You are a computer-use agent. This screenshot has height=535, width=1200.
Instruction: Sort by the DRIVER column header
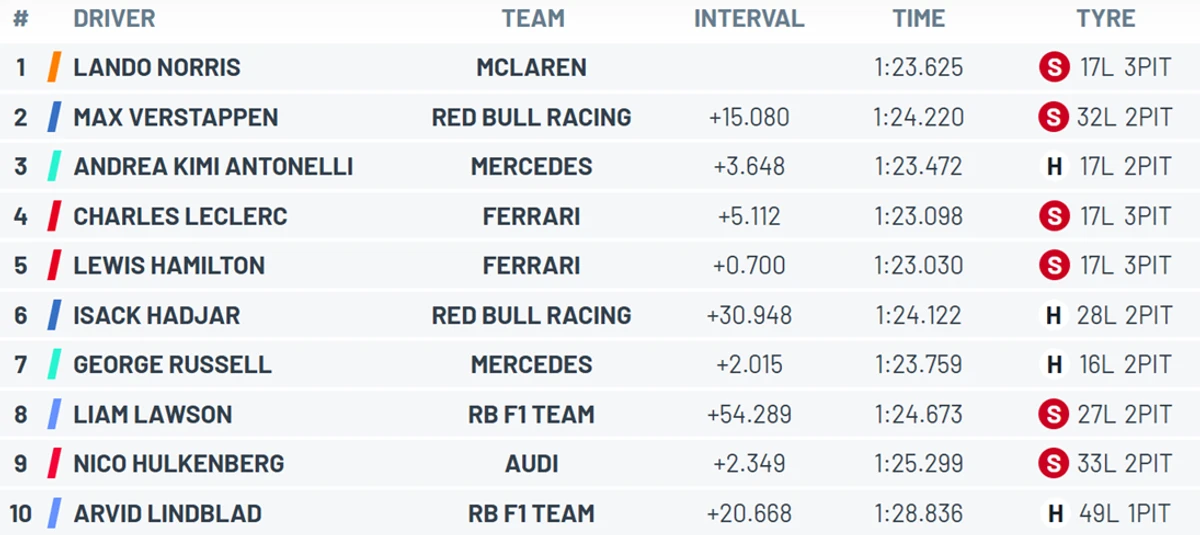pos(114,19)
